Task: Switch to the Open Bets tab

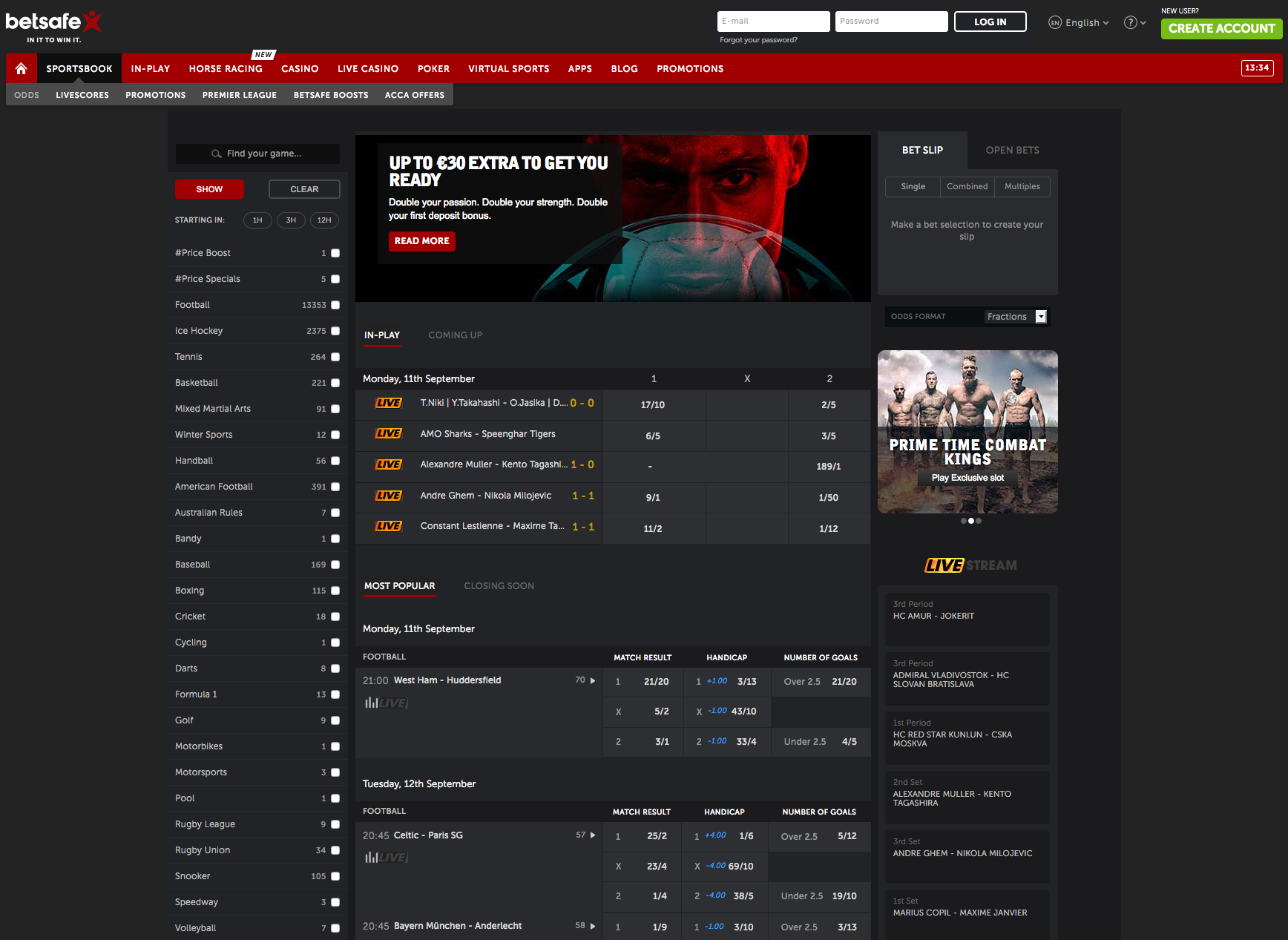Action: coord(1012,150)
